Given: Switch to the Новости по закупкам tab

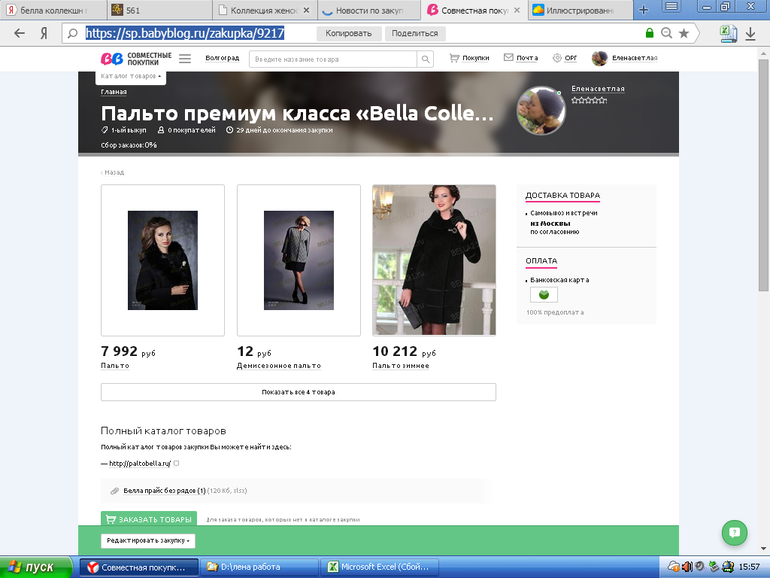Looking at the screenshot, I should tap(366, 9).
